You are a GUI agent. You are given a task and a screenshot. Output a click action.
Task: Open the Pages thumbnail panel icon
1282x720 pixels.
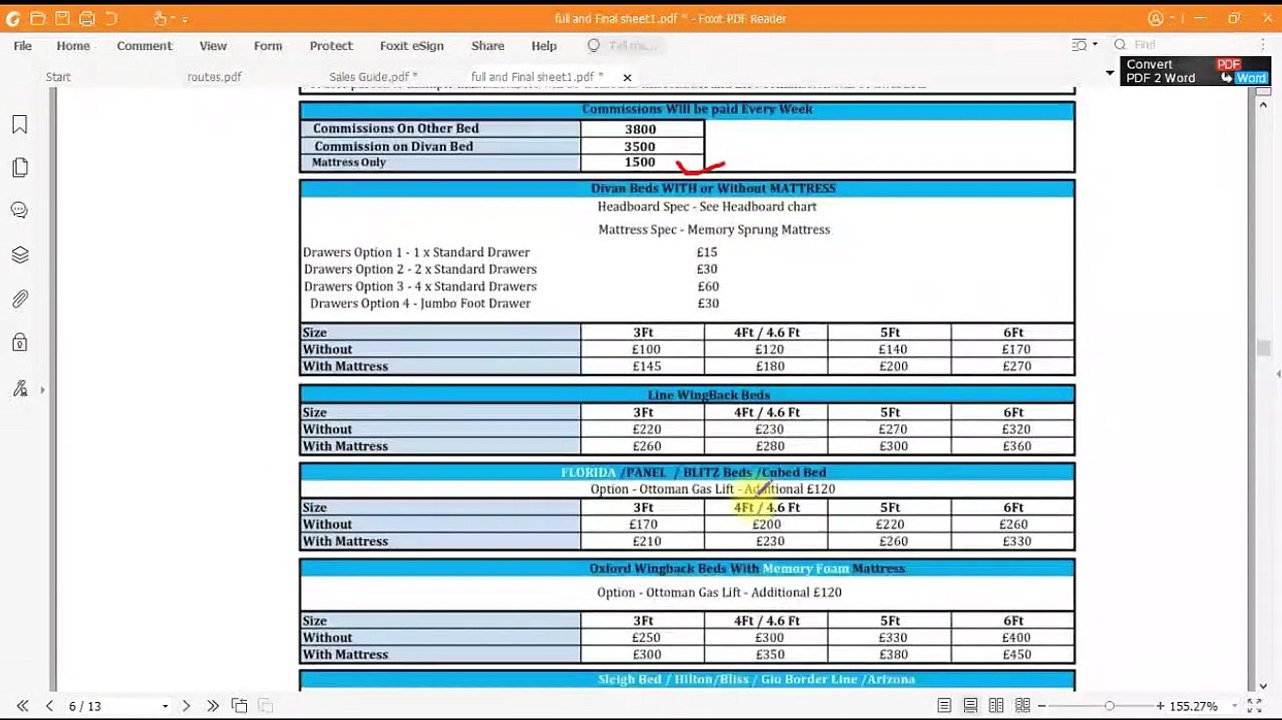point(20,168)
